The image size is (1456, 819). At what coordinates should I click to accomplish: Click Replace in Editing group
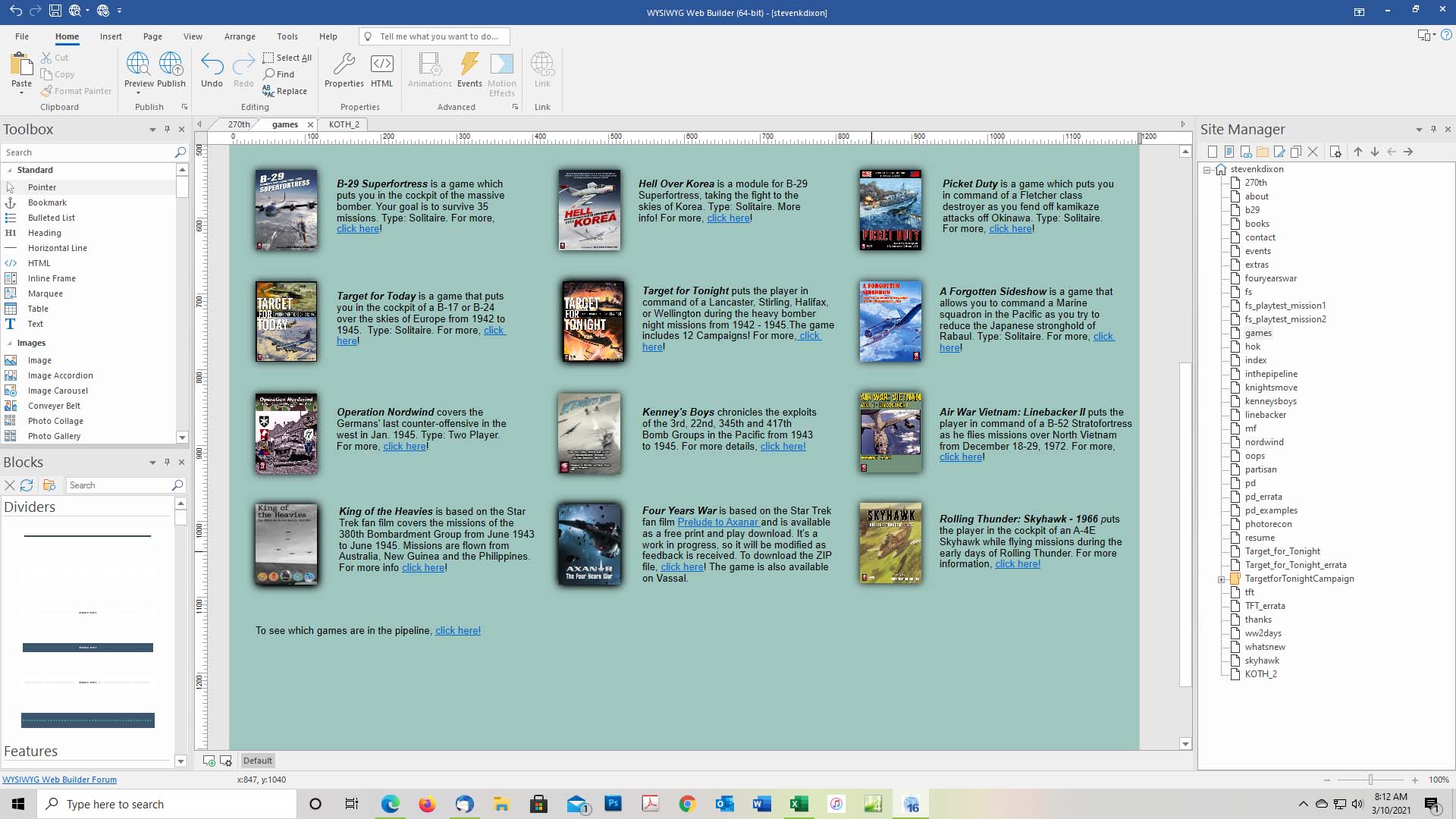[284, 91]
